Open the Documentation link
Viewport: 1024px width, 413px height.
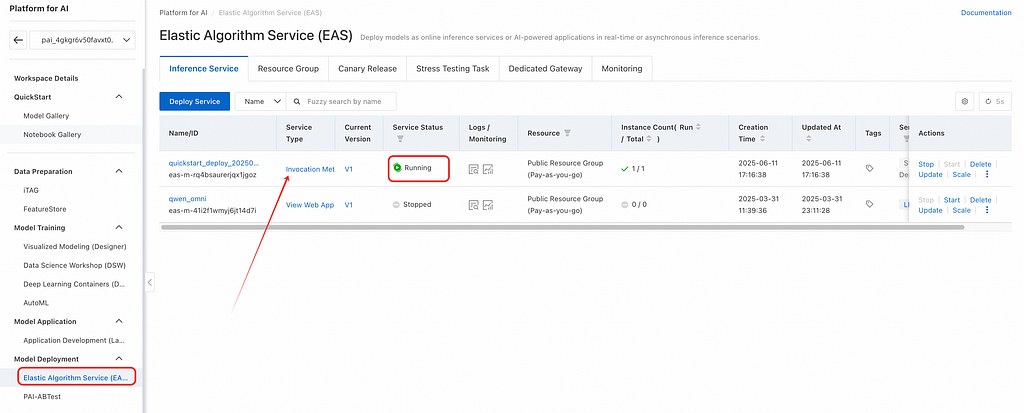click(985, 12)
